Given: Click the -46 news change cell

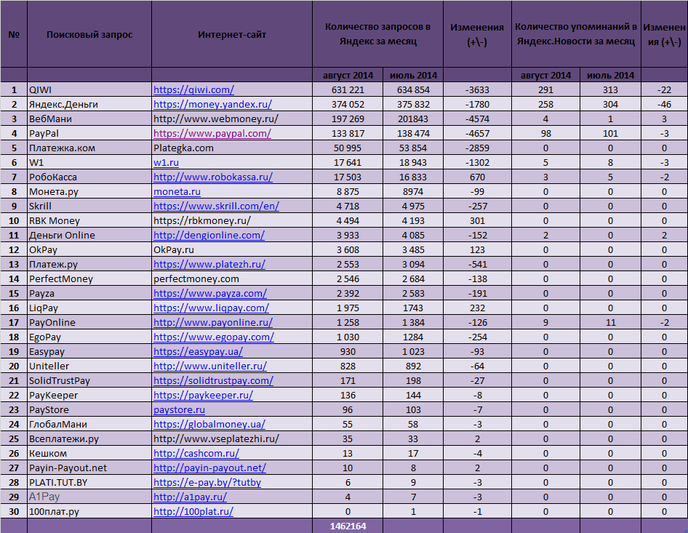Looking at the screenshot, I should 664,104.
